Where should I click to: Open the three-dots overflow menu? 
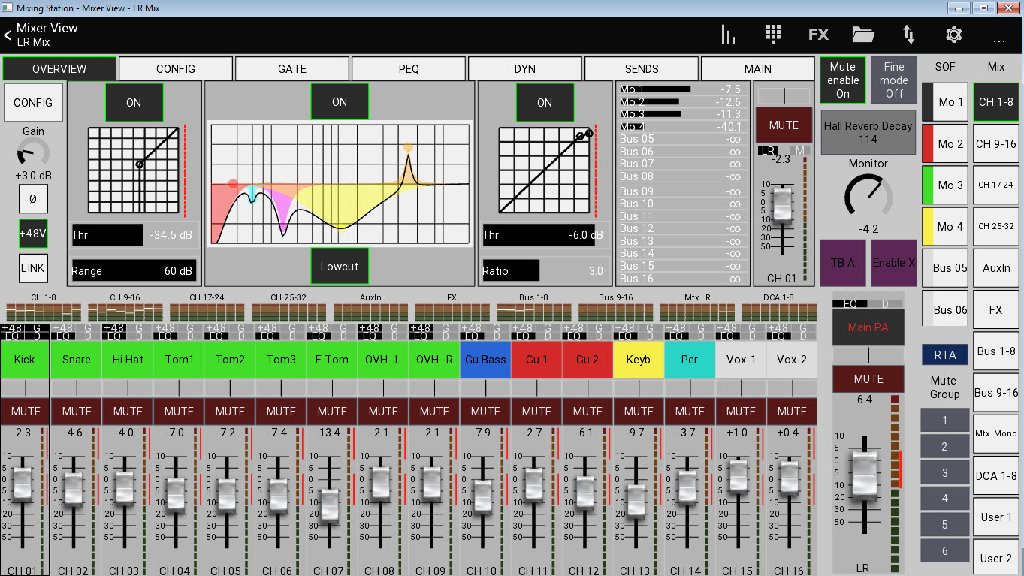[x=999, y=40]
